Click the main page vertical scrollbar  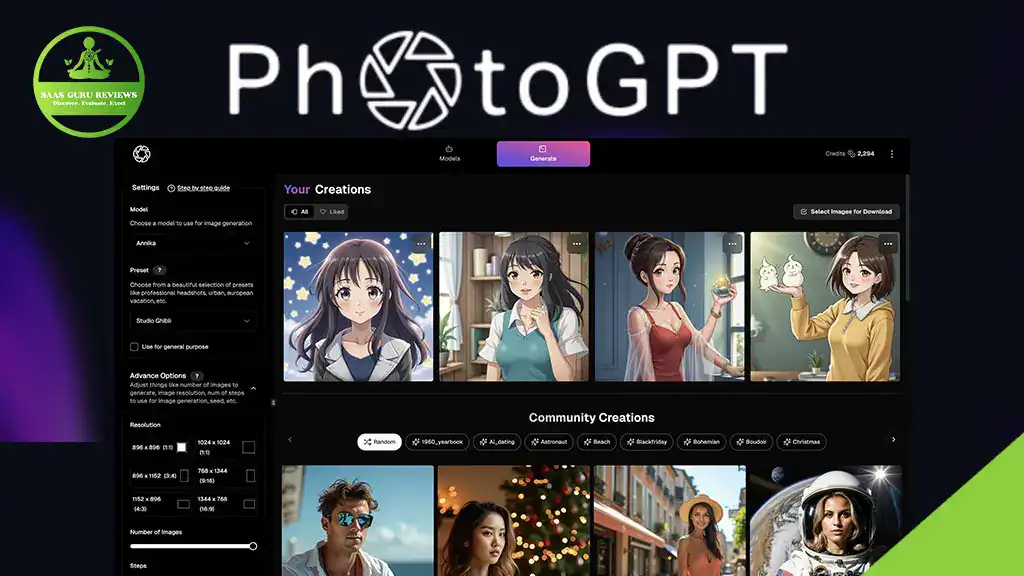(x=906, y=238)
